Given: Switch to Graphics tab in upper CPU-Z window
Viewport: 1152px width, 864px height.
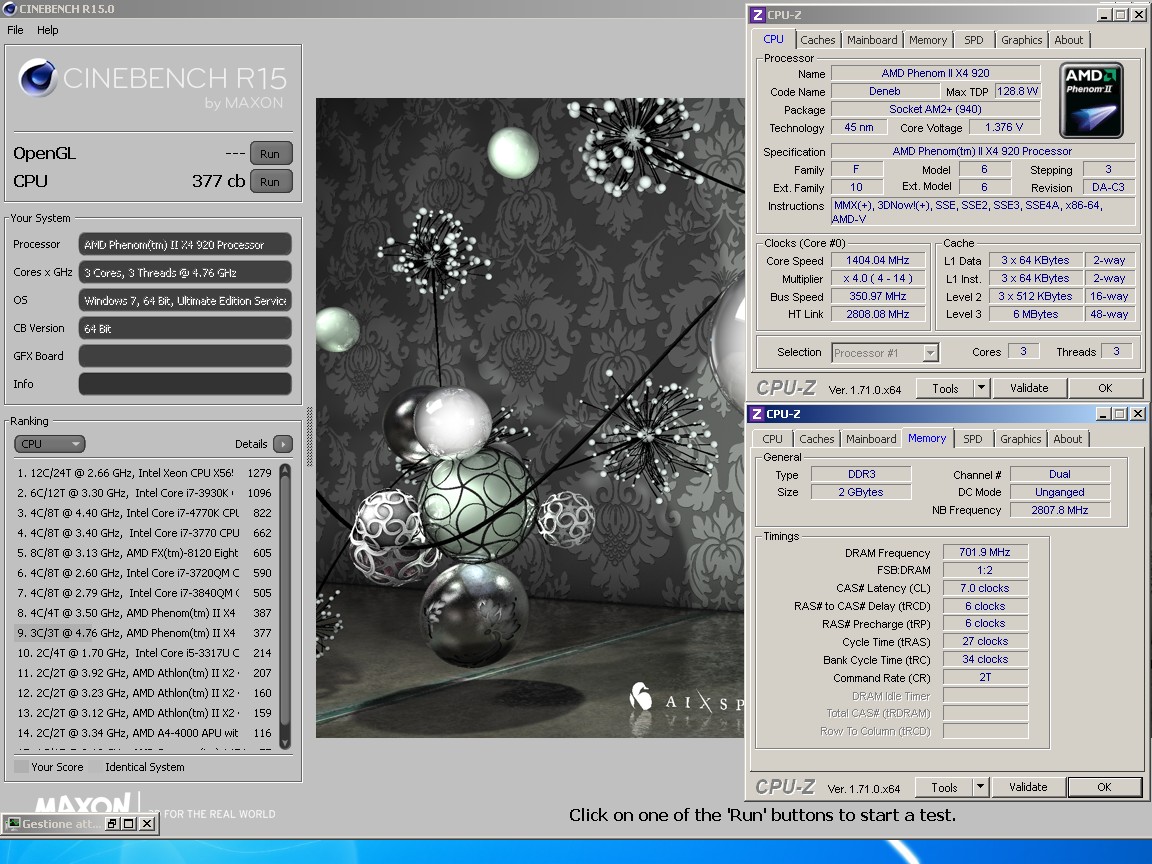Looking at the screenshot, I should coord(1021,40).
